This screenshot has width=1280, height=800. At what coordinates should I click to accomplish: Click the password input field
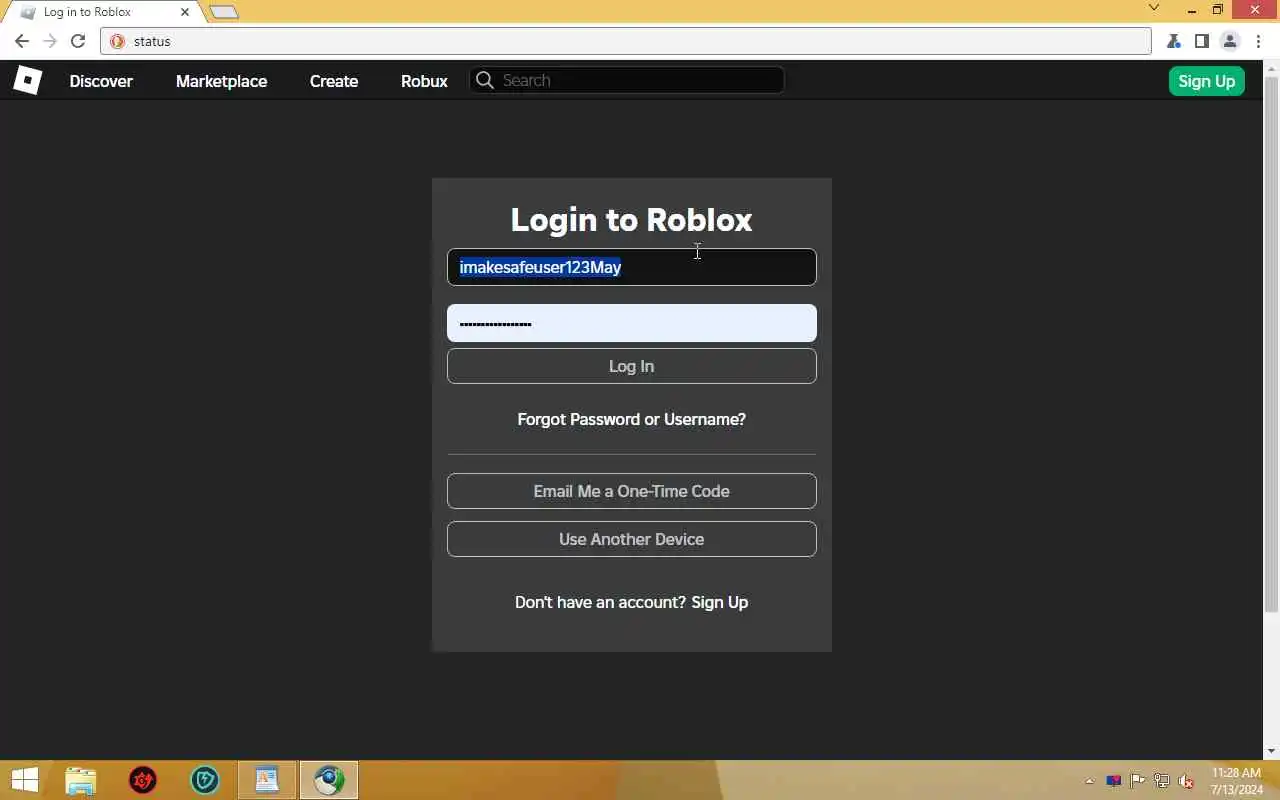pos(631,323)
